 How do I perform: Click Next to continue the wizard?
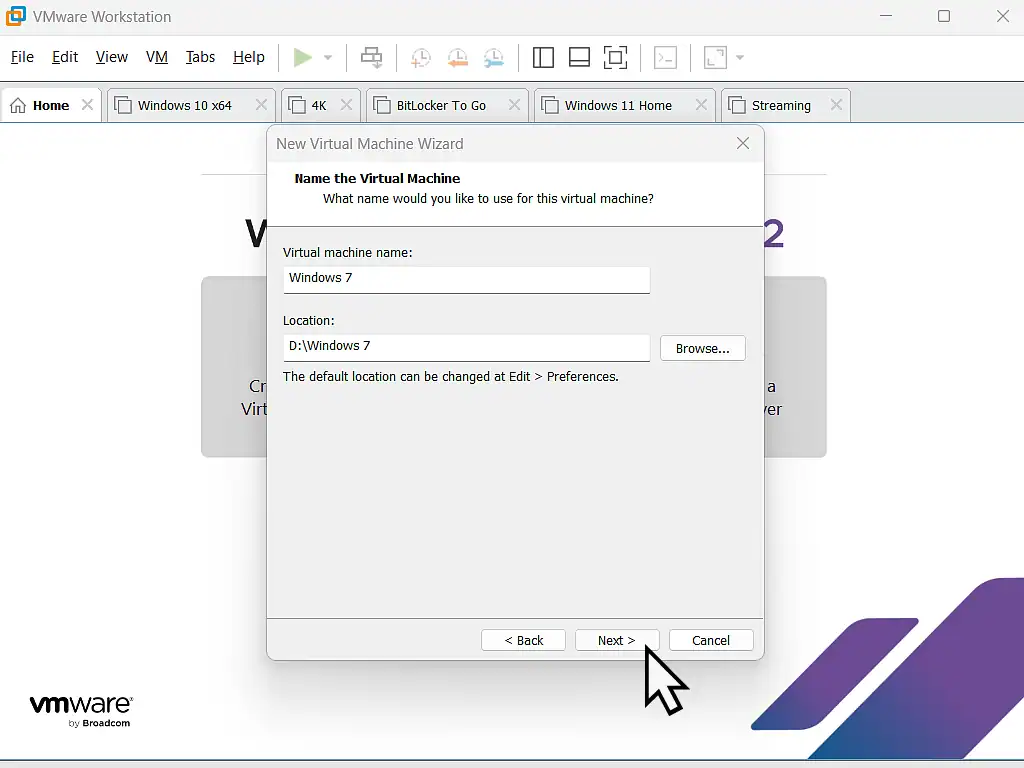(x=616, y=640)
